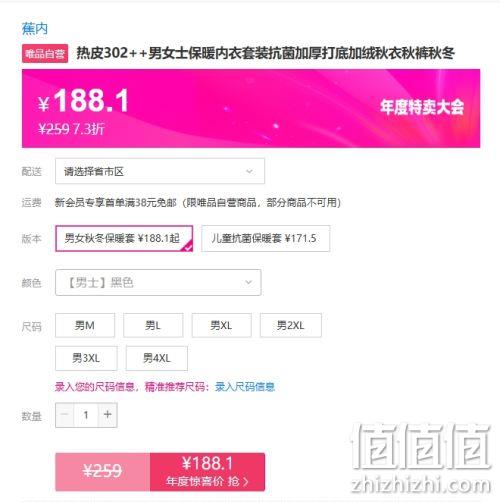
Task: Choose size 男3XL
Action: [x=86, y=358]
